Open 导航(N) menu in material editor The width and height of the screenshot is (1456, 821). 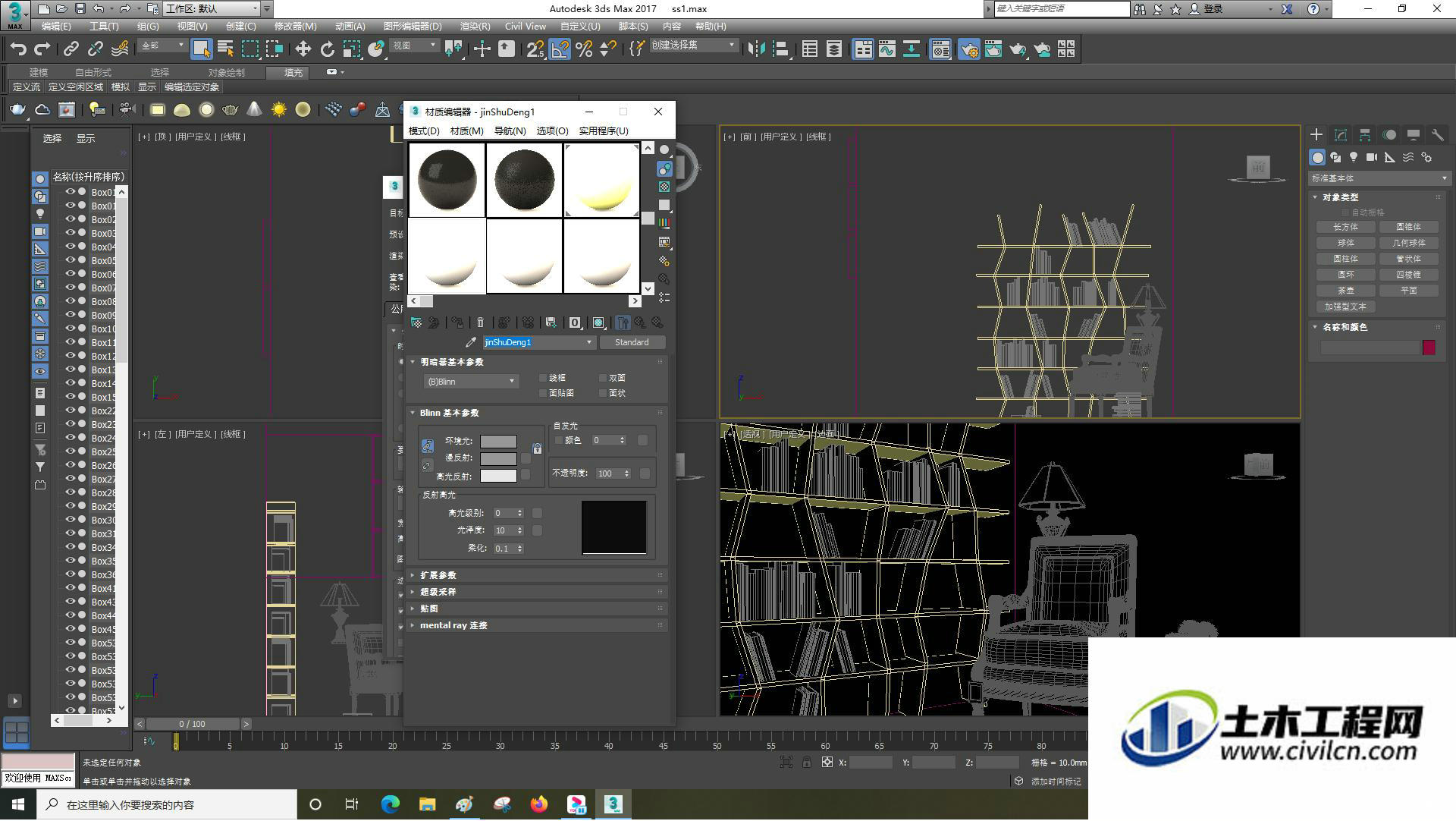tap(510, 131)
